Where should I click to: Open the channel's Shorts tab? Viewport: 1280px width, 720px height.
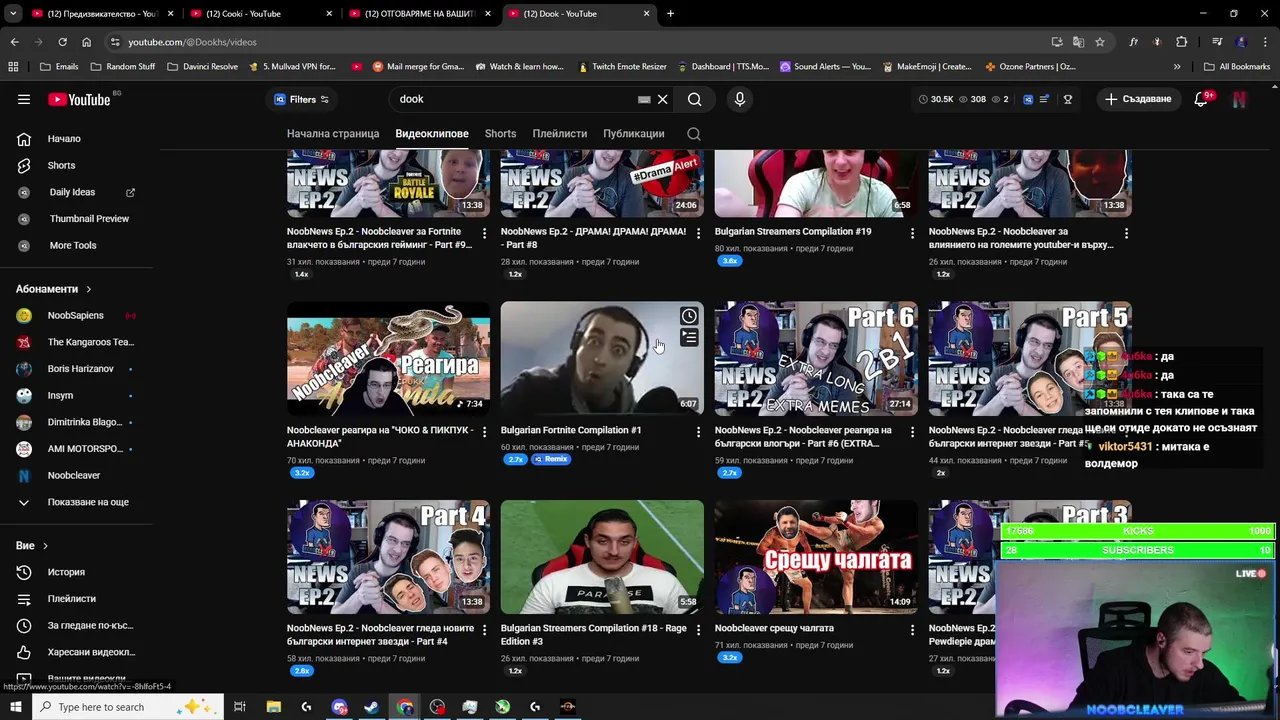(500, 134)
